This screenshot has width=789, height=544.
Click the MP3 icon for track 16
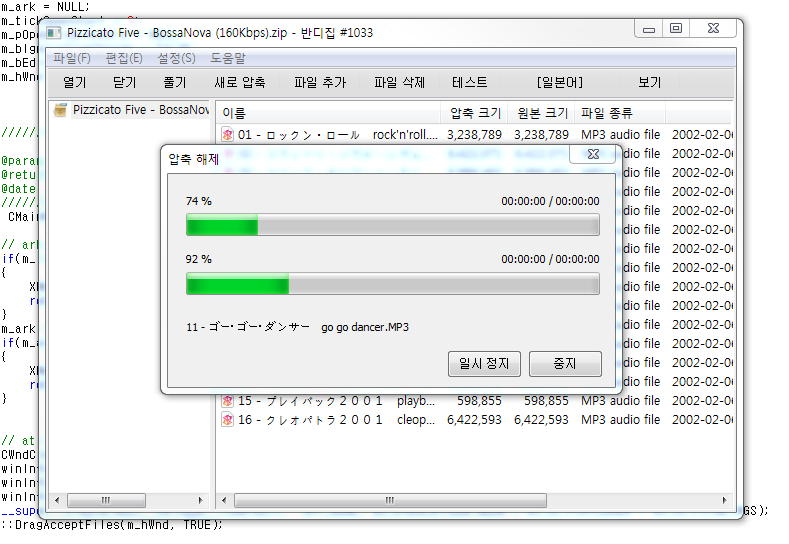coord(228,420)
